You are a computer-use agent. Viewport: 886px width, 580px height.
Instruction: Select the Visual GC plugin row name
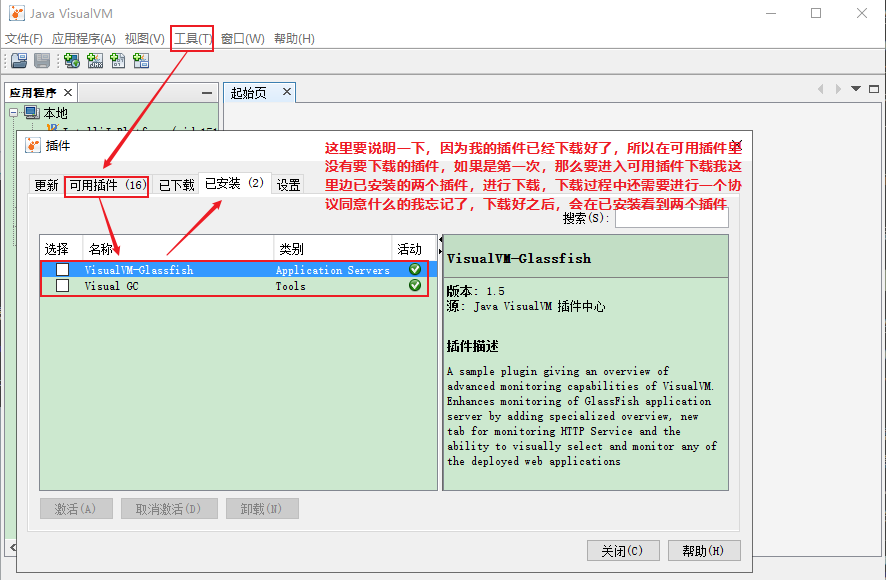tap(111, 286)
